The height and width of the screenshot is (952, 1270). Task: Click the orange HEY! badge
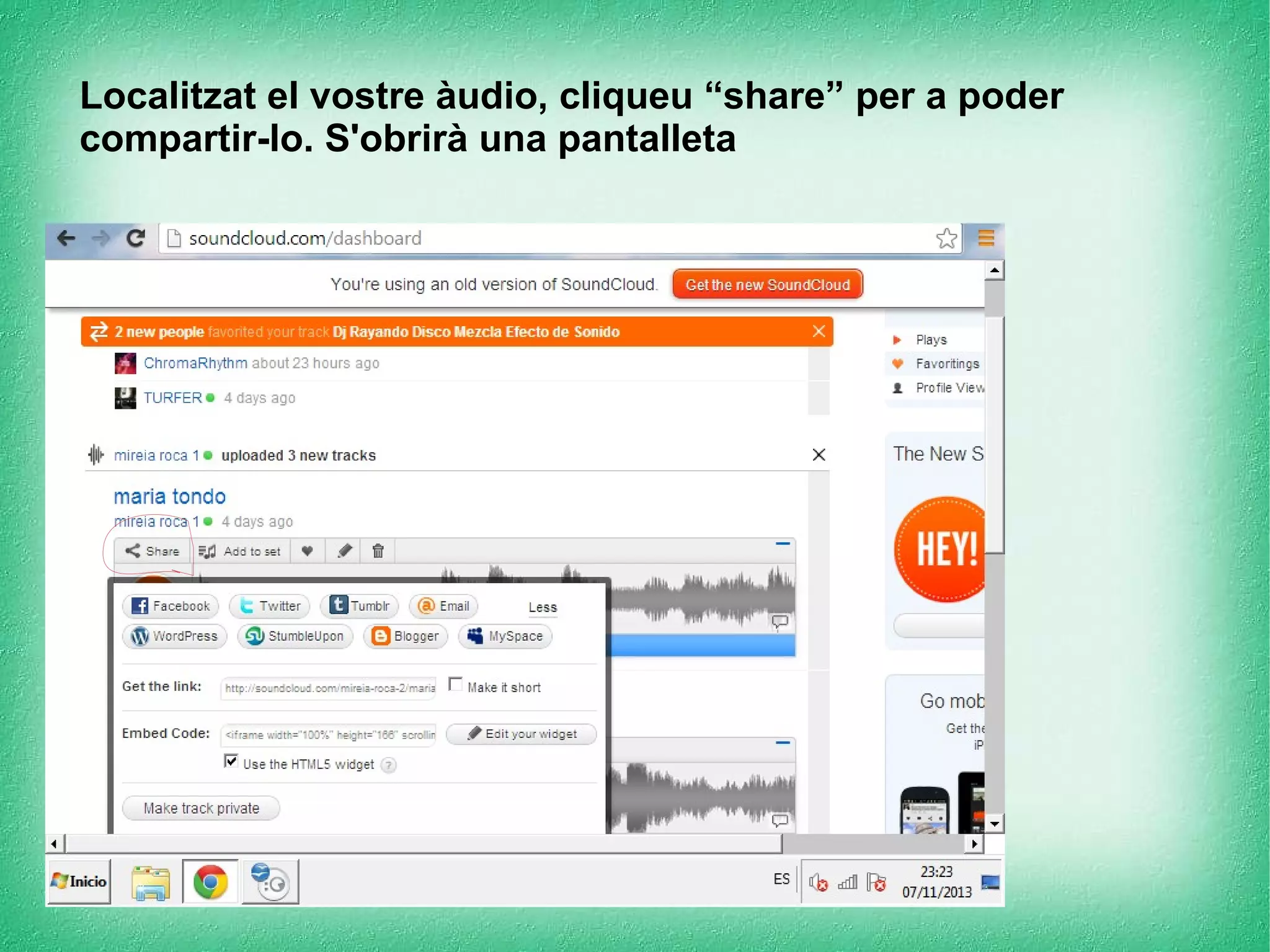tap(939, 549)
